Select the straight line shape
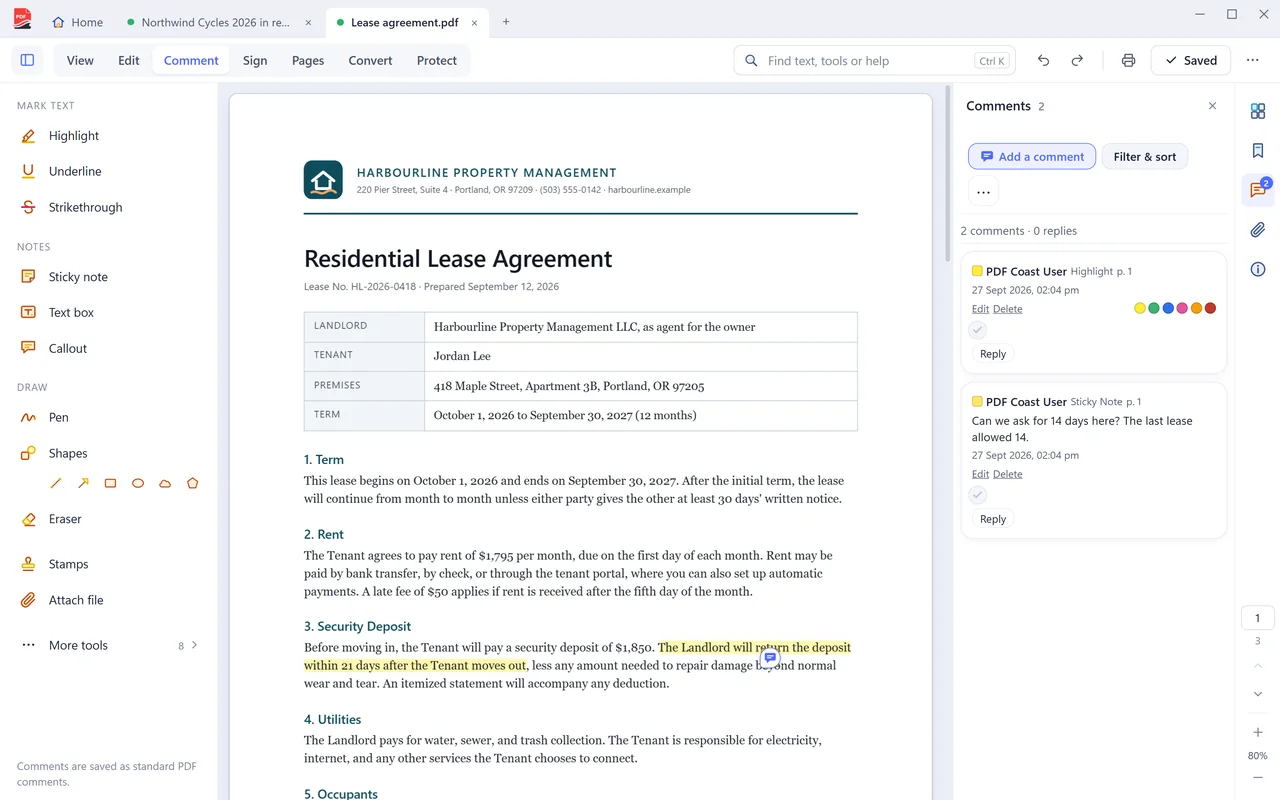The width and height of the screenshot is (1280, 800). pos(56,483)
